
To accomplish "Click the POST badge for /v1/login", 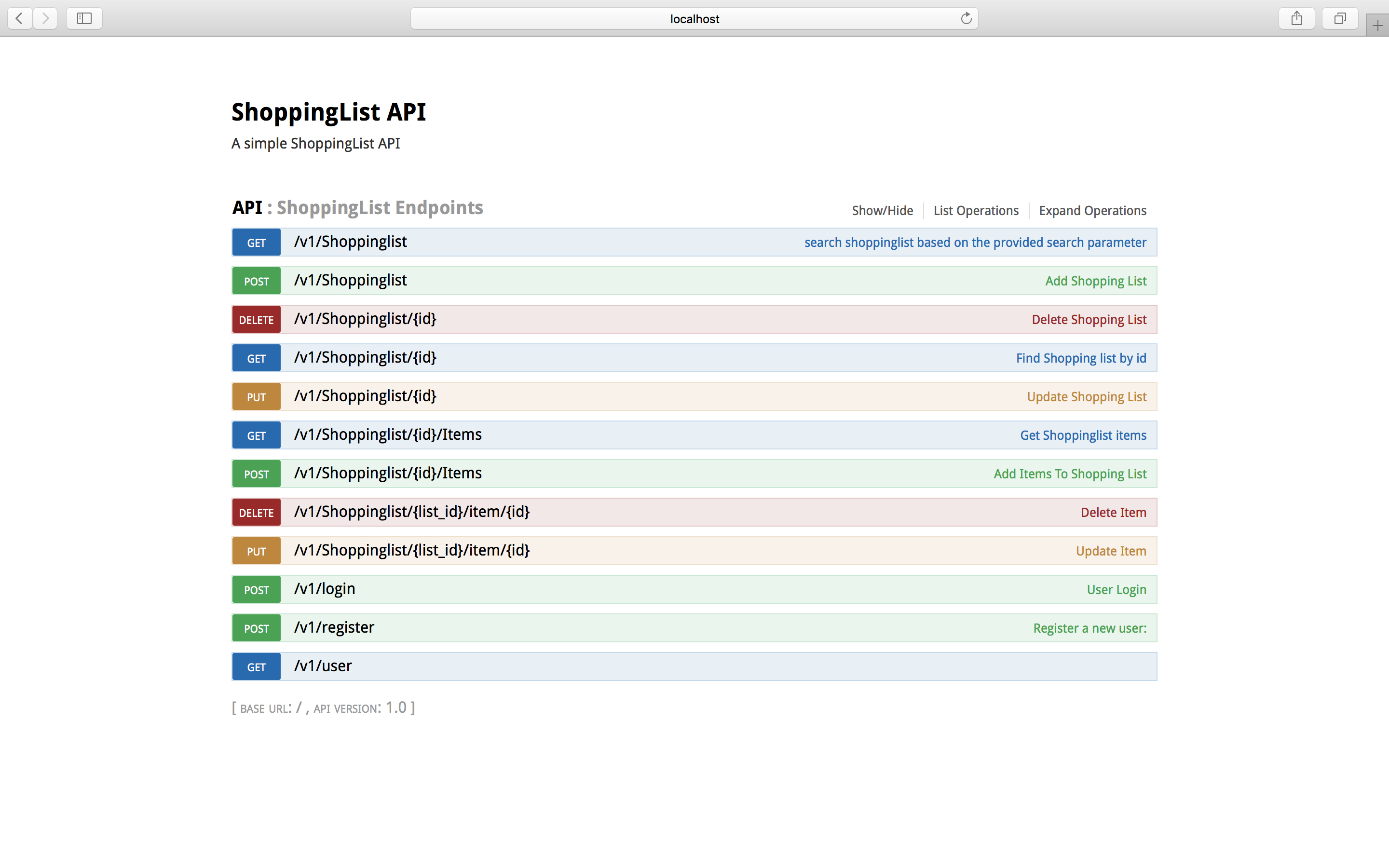I will coord(257,590).
